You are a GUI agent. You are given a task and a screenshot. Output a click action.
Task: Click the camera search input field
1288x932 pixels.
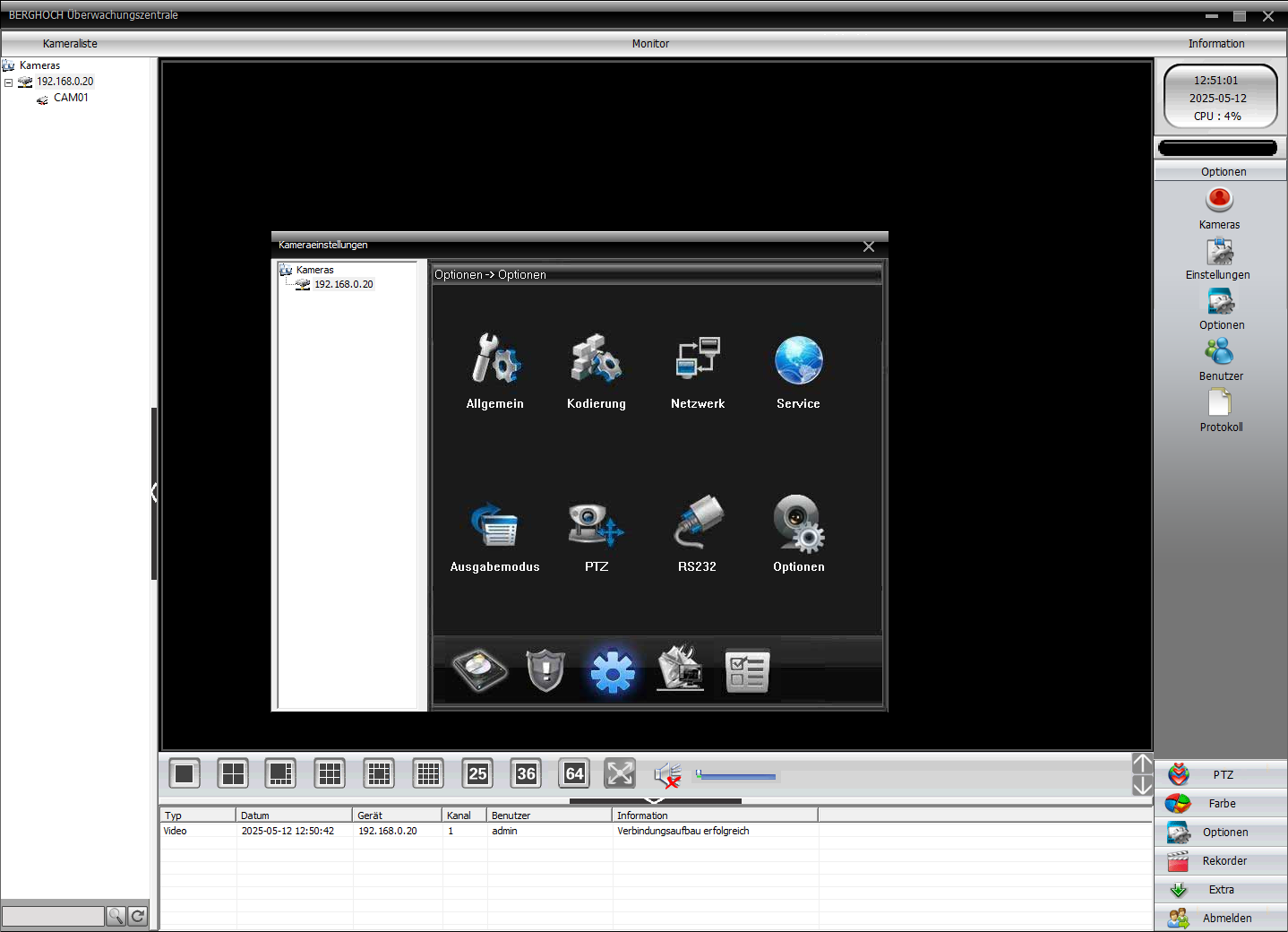click(53, 916)
